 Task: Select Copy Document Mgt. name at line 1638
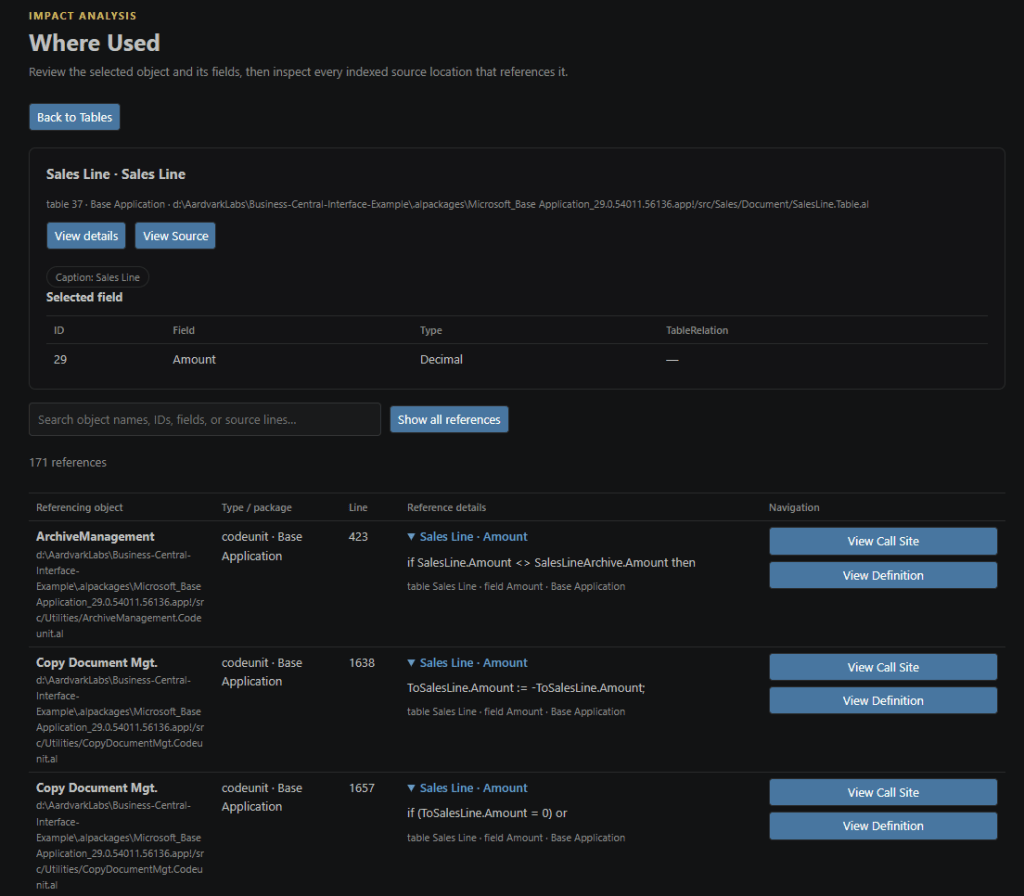[x=97, y=662]
